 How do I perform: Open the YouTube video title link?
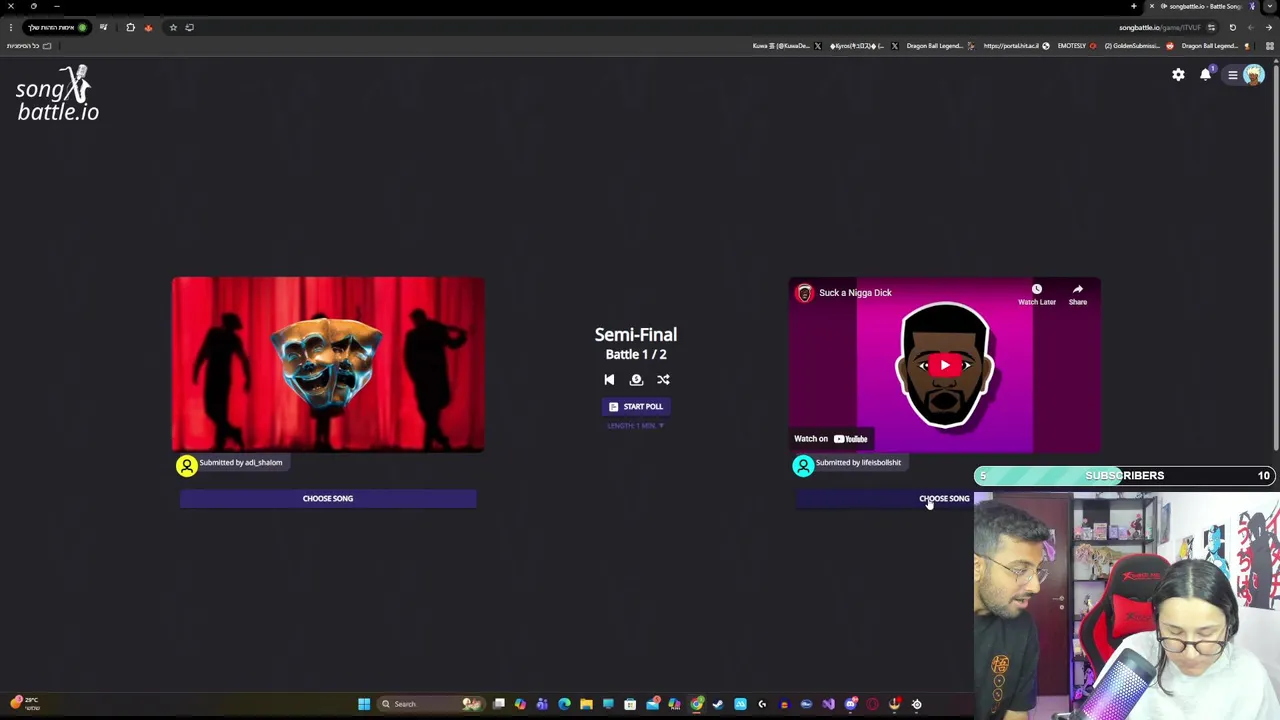(x=855, y=293)
